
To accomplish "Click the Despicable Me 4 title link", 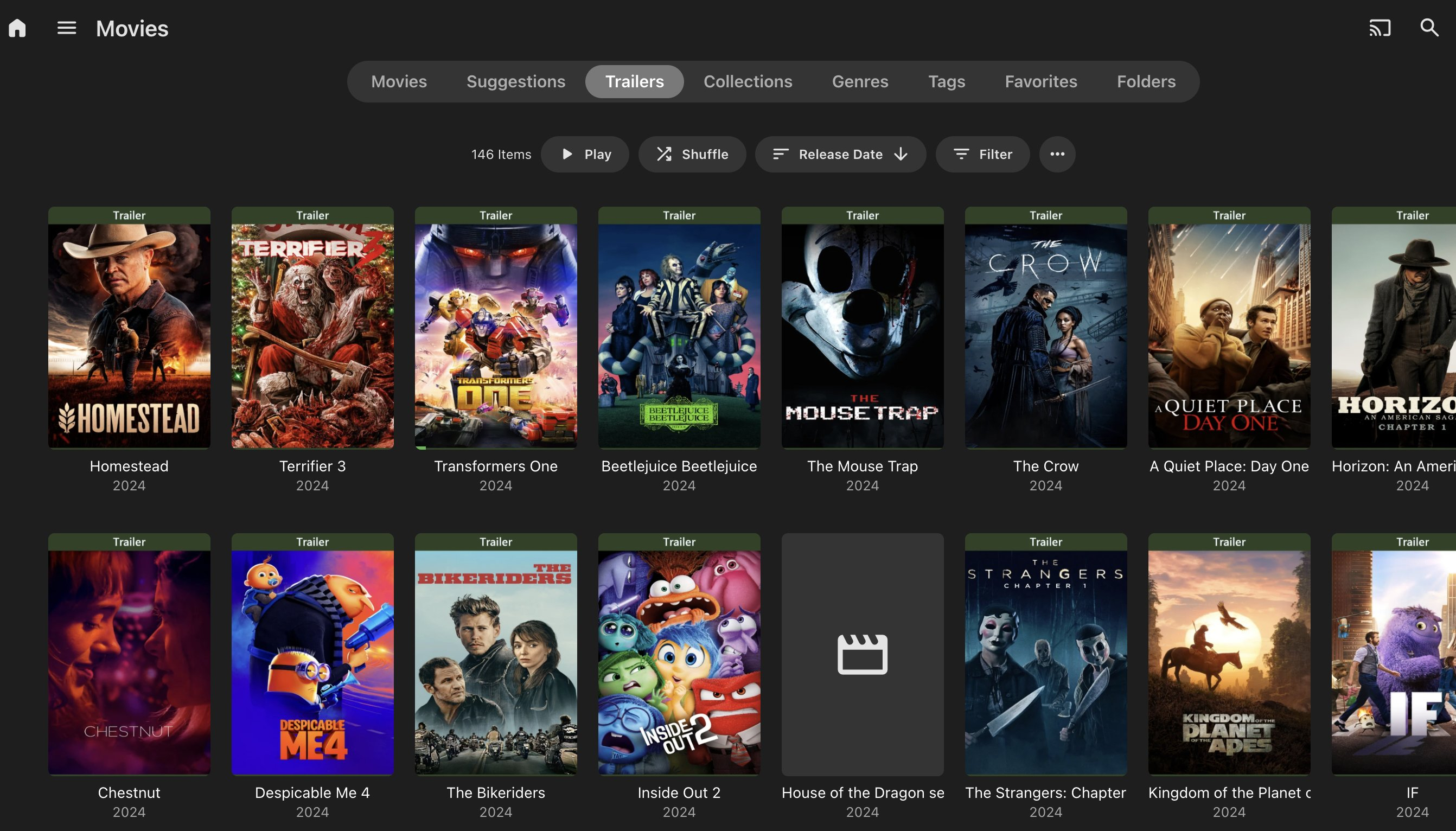I will pos(312,793).
